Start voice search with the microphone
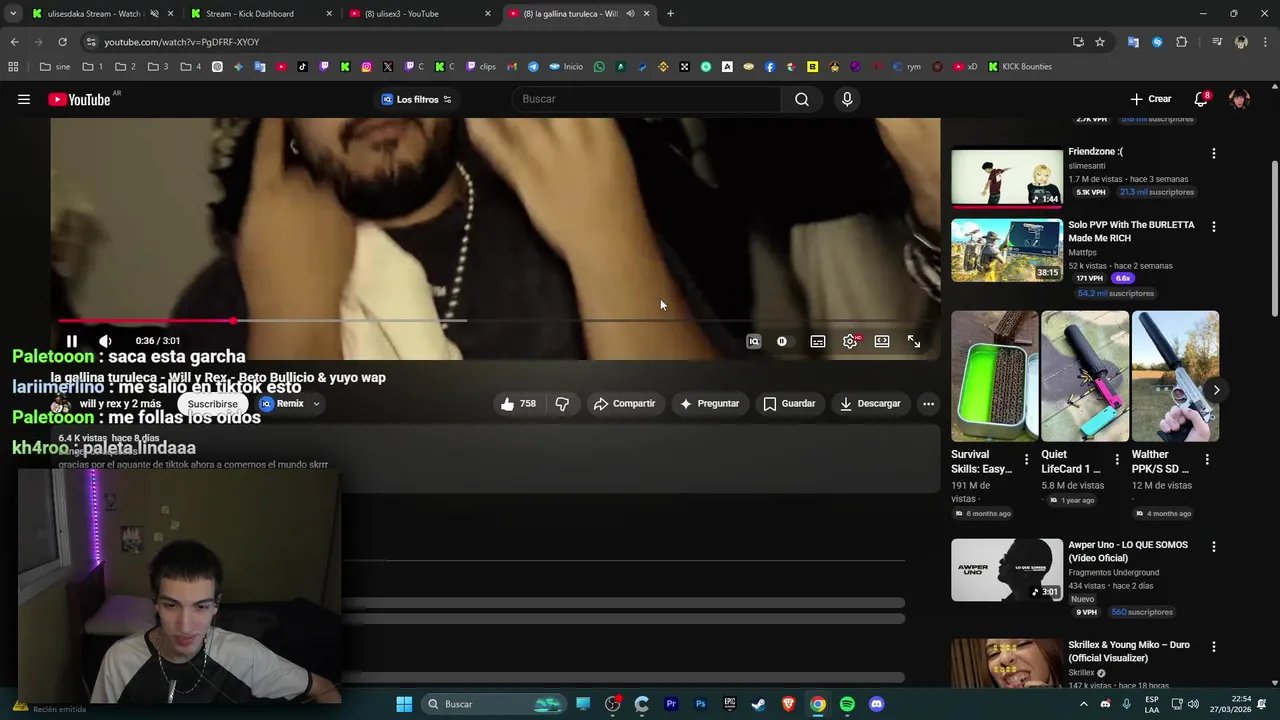The width and height of the screenshot is (1280, 720). point(847,99)
